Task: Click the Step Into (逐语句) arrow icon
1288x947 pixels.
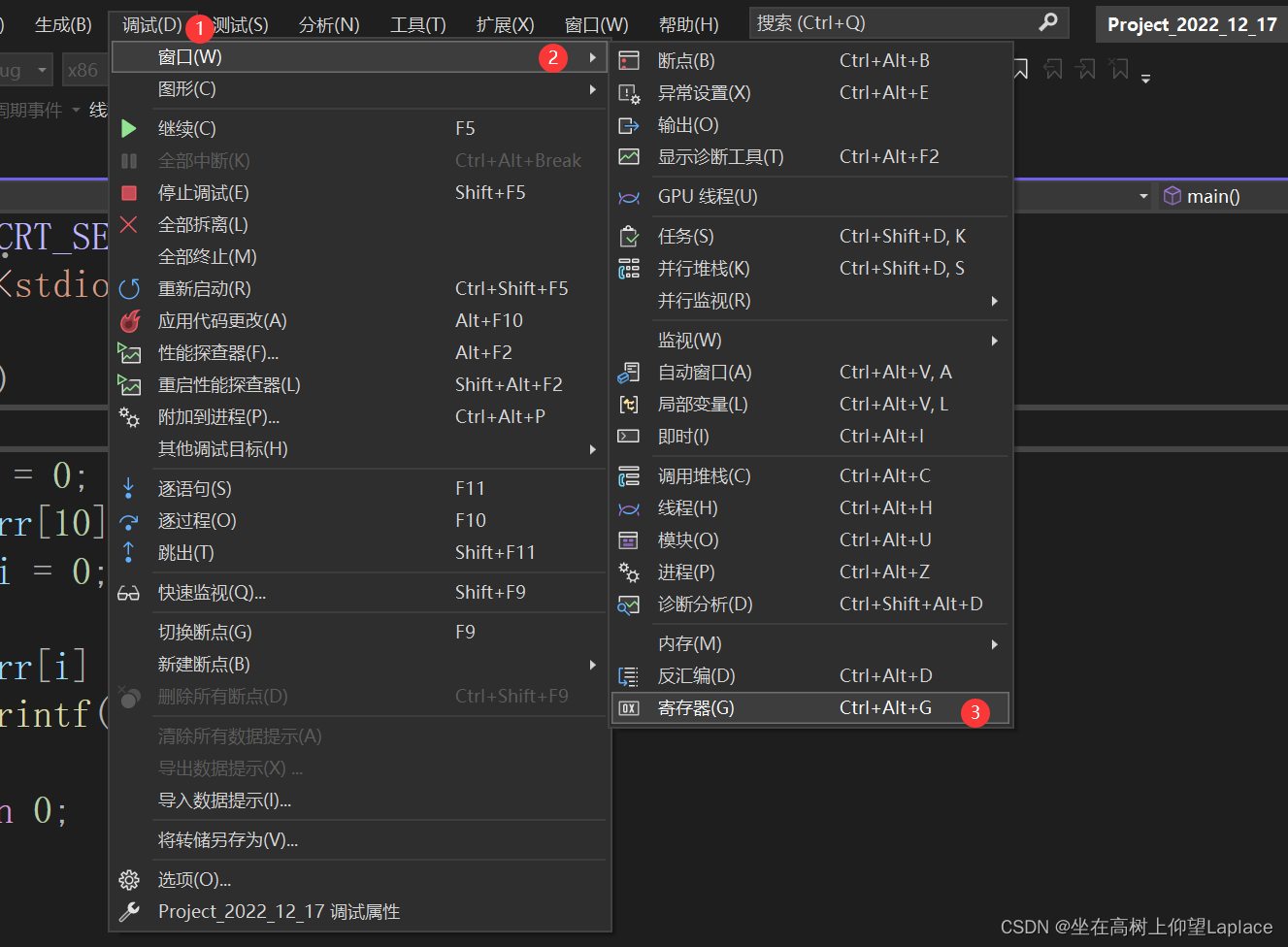Action: point(128,488)
